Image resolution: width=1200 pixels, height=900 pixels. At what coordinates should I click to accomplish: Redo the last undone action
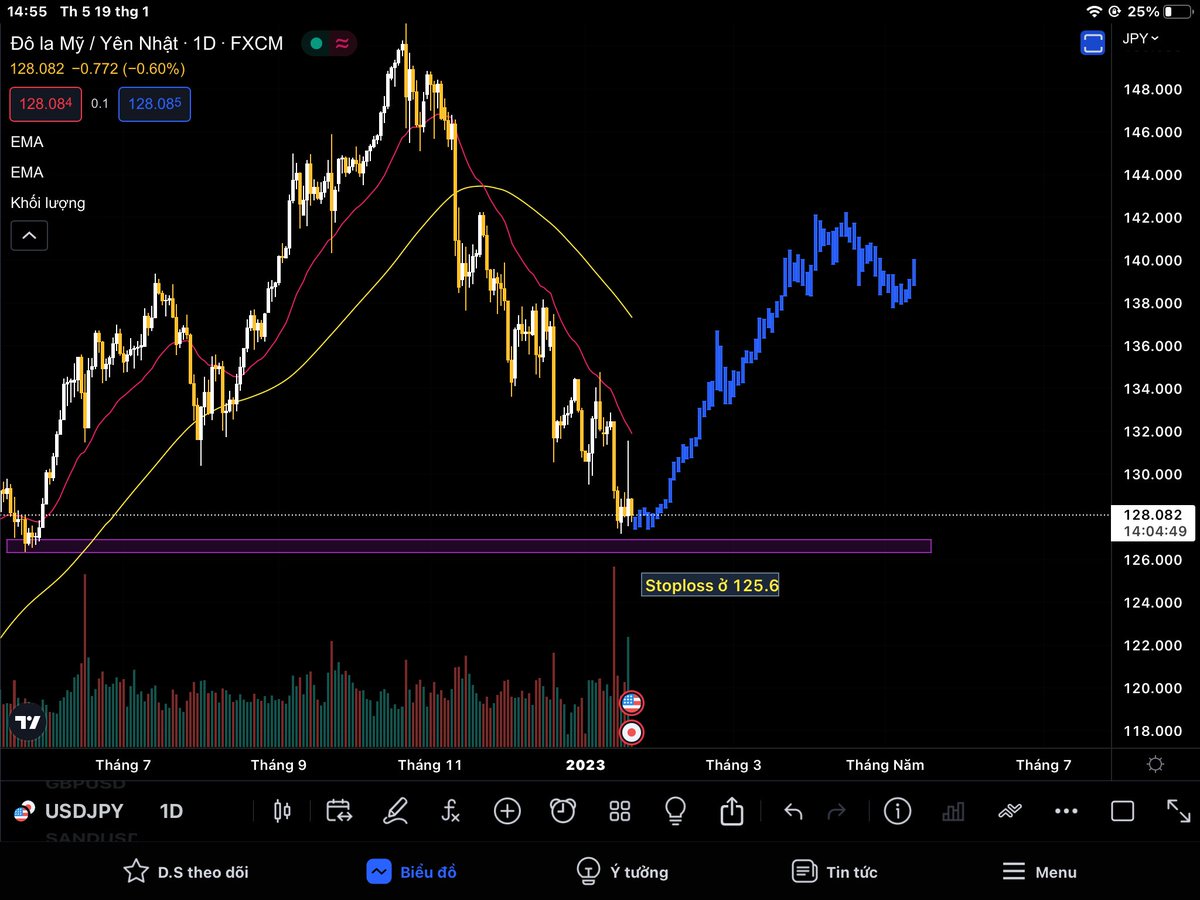837,811
